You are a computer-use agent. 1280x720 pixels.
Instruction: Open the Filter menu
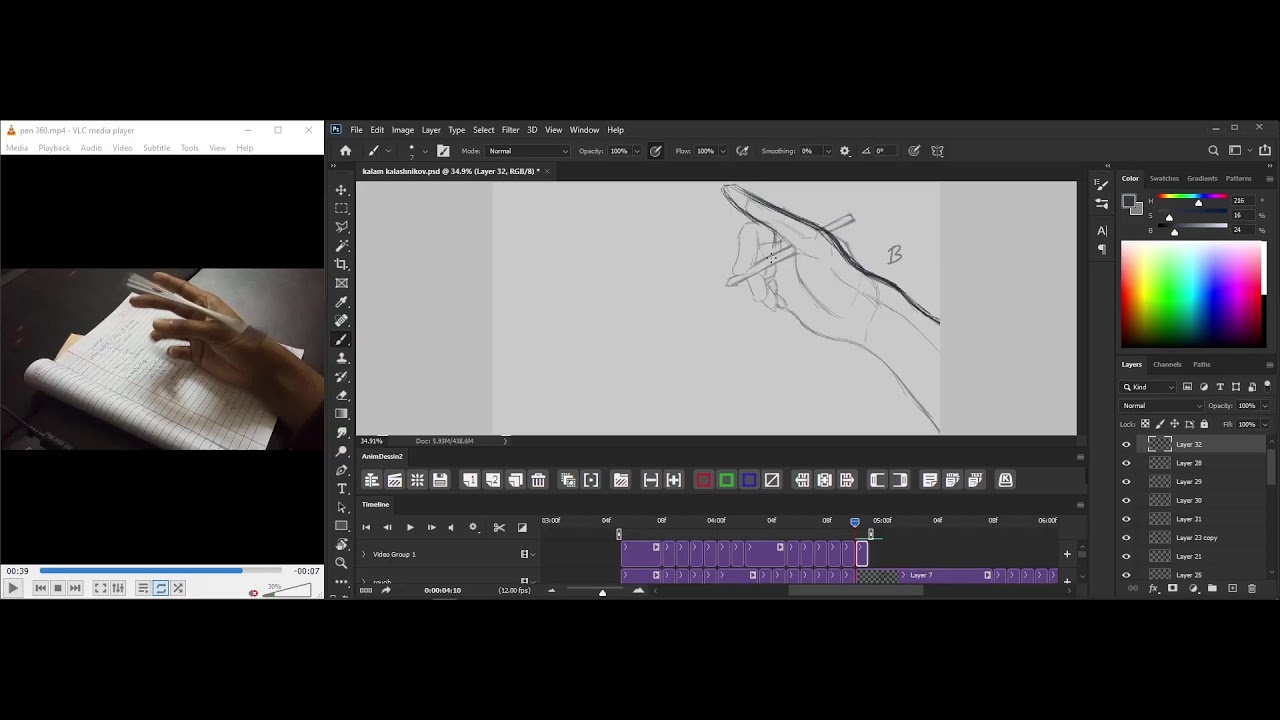click(x=510, y=130)
